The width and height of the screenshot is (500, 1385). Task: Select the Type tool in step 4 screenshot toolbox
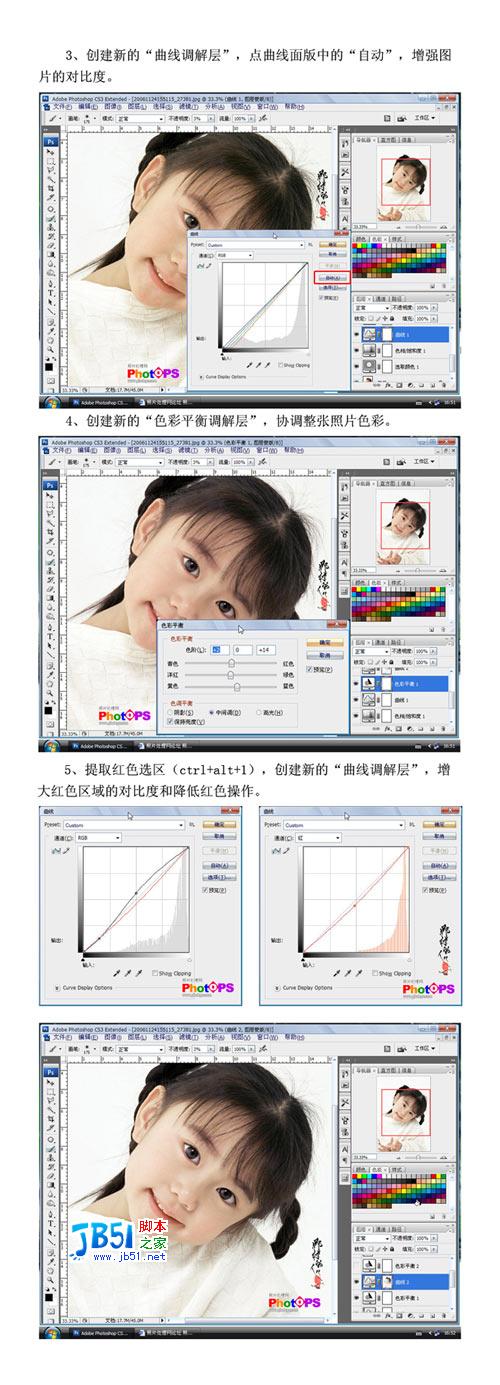pos(50,636)
